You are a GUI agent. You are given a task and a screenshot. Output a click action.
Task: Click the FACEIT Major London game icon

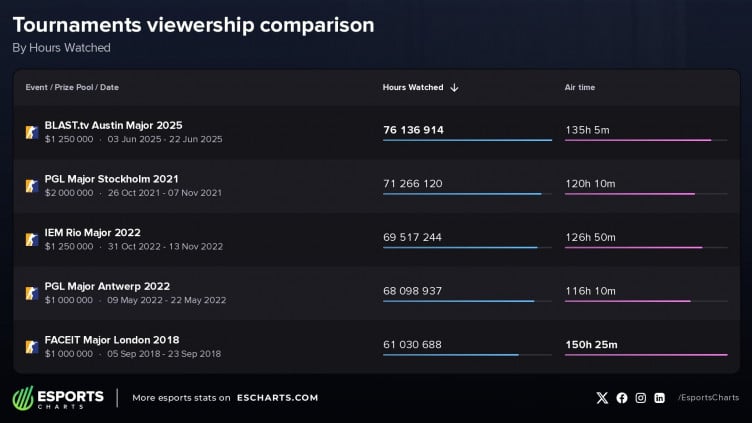pyautogui.click(x=32, y=347)
